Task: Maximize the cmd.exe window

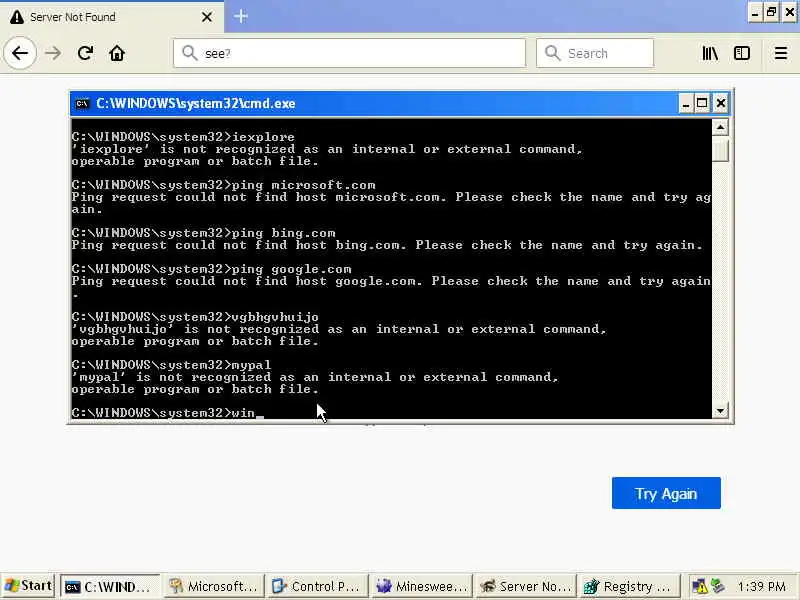Action: tap(702, 104)
